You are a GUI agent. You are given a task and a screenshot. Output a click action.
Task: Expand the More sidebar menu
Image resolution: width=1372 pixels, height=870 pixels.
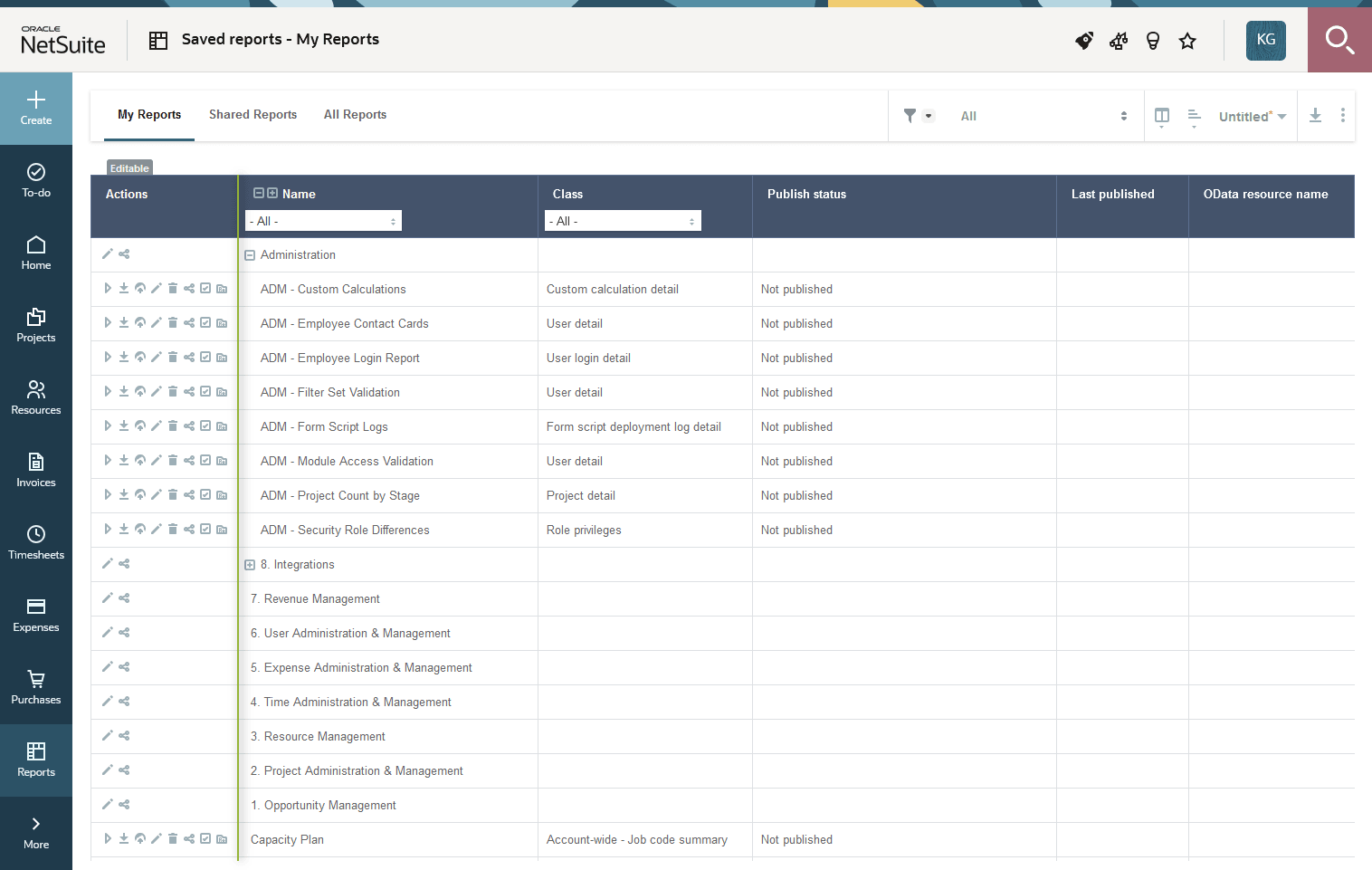(x=36, y=833)
